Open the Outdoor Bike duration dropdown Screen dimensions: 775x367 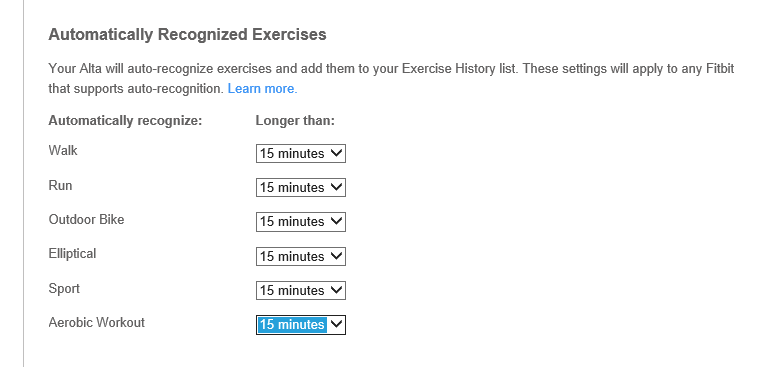[301, 222]
